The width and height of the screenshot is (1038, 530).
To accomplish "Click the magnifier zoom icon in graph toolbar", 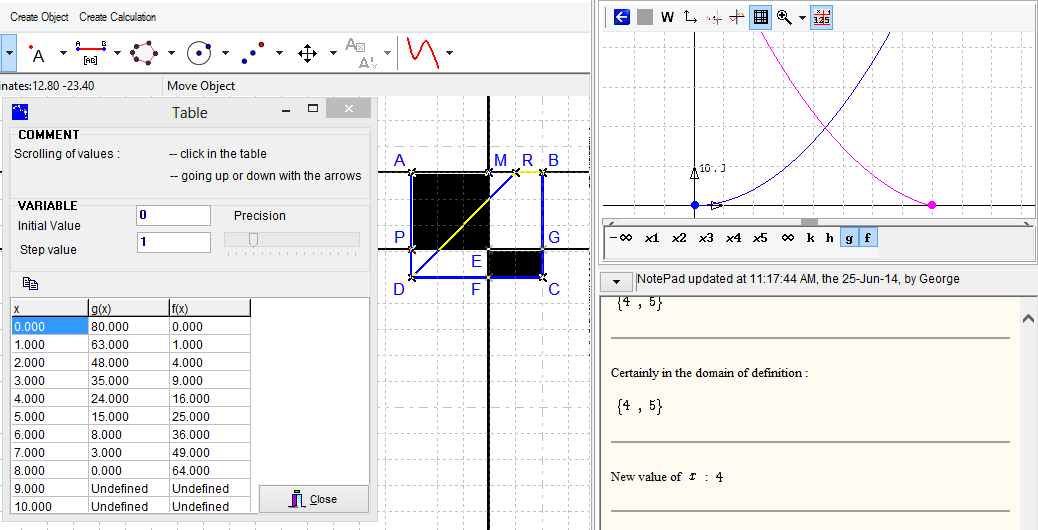I will click(784, 17).
